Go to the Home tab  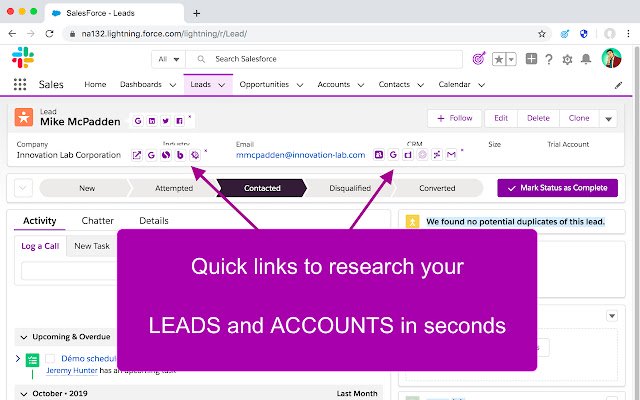(95, 84)
